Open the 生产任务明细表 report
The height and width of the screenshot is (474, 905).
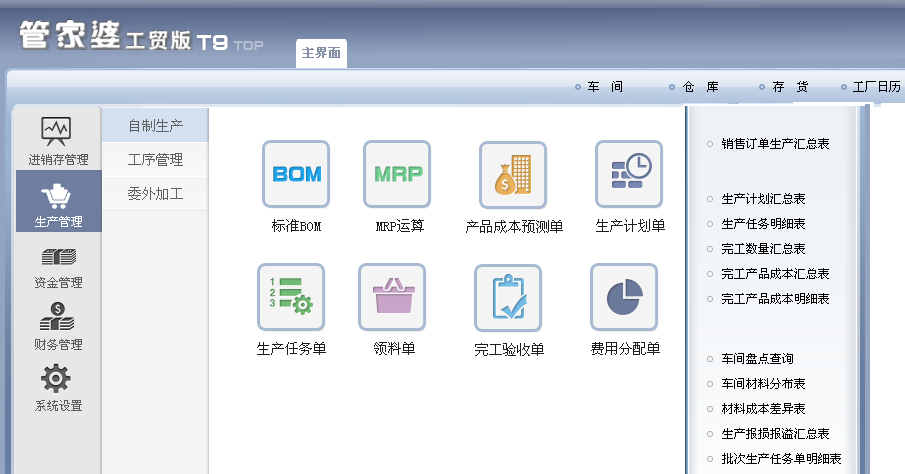click(x=763, y=223)
